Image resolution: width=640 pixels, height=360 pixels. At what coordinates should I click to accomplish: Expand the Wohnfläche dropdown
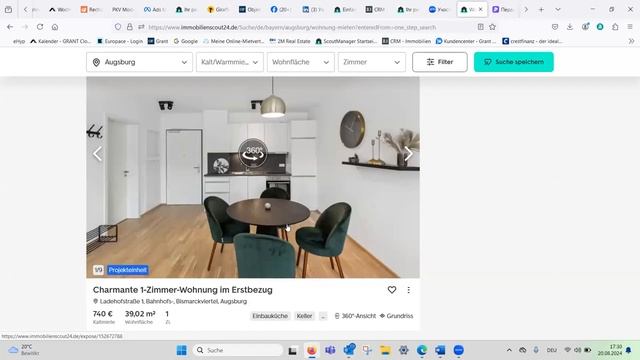pyautogui.click(x=300, y=62)
